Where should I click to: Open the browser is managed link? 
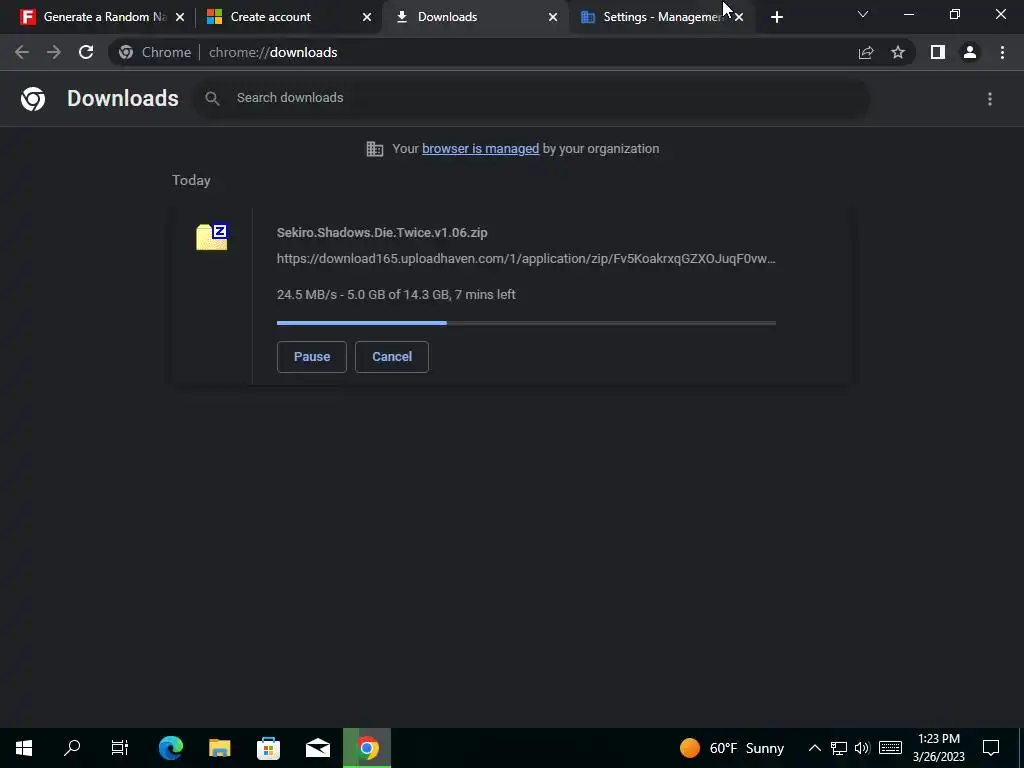pyautogui.click(x=481, y=149)
